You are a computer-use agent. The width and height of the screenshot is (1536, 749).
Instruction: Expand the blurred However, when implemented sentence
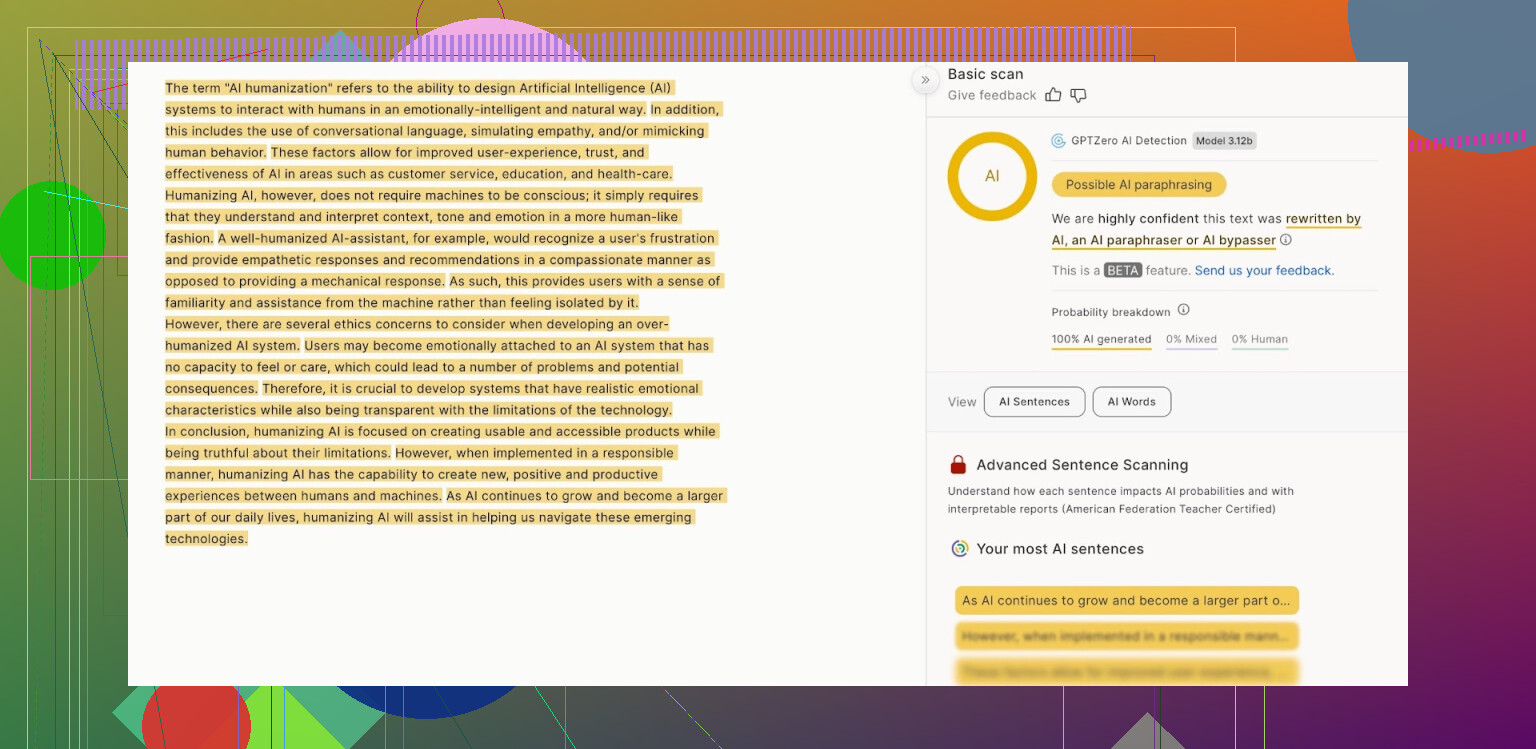pyautogui.click(x=1126, y=636)
